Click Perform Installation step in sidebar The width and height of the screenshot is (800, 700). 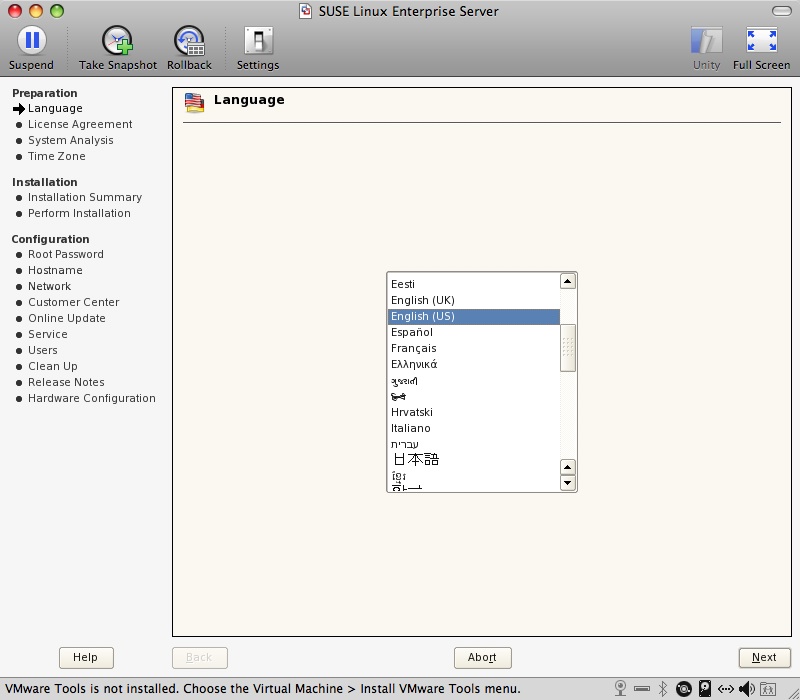(x=79, y=213)
